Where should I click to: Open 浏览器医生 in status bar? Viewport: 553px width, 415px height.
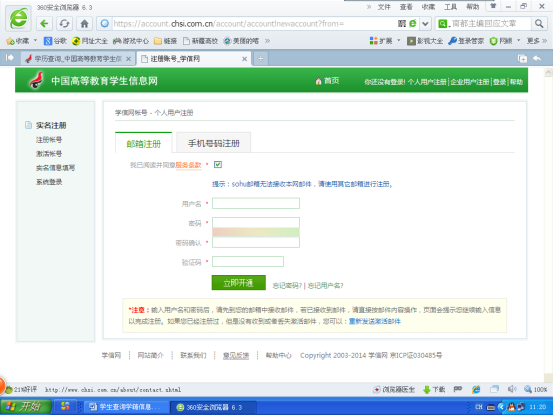[x=394, y=389]
